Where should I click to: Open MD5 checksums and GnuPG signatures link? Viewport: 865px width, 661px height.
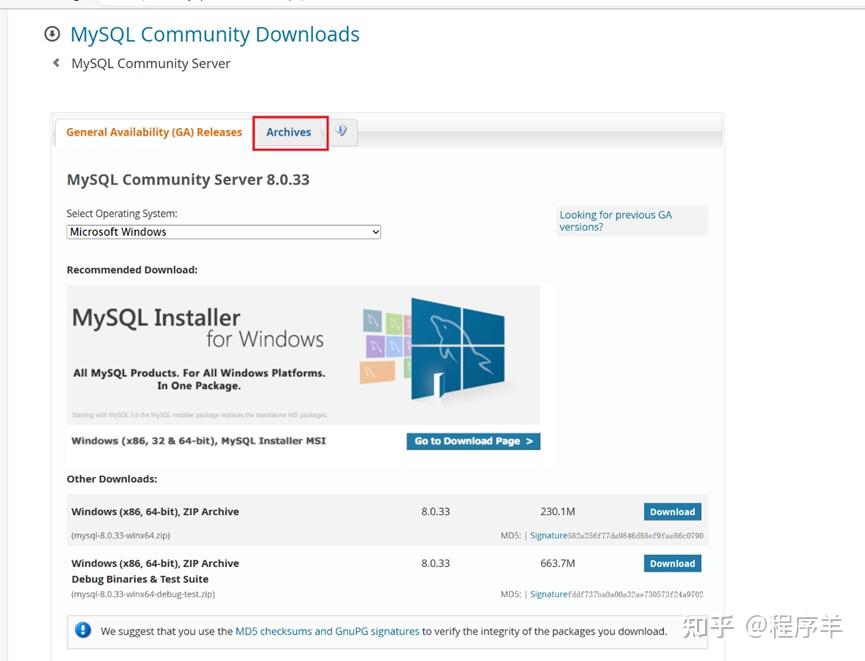327,631
